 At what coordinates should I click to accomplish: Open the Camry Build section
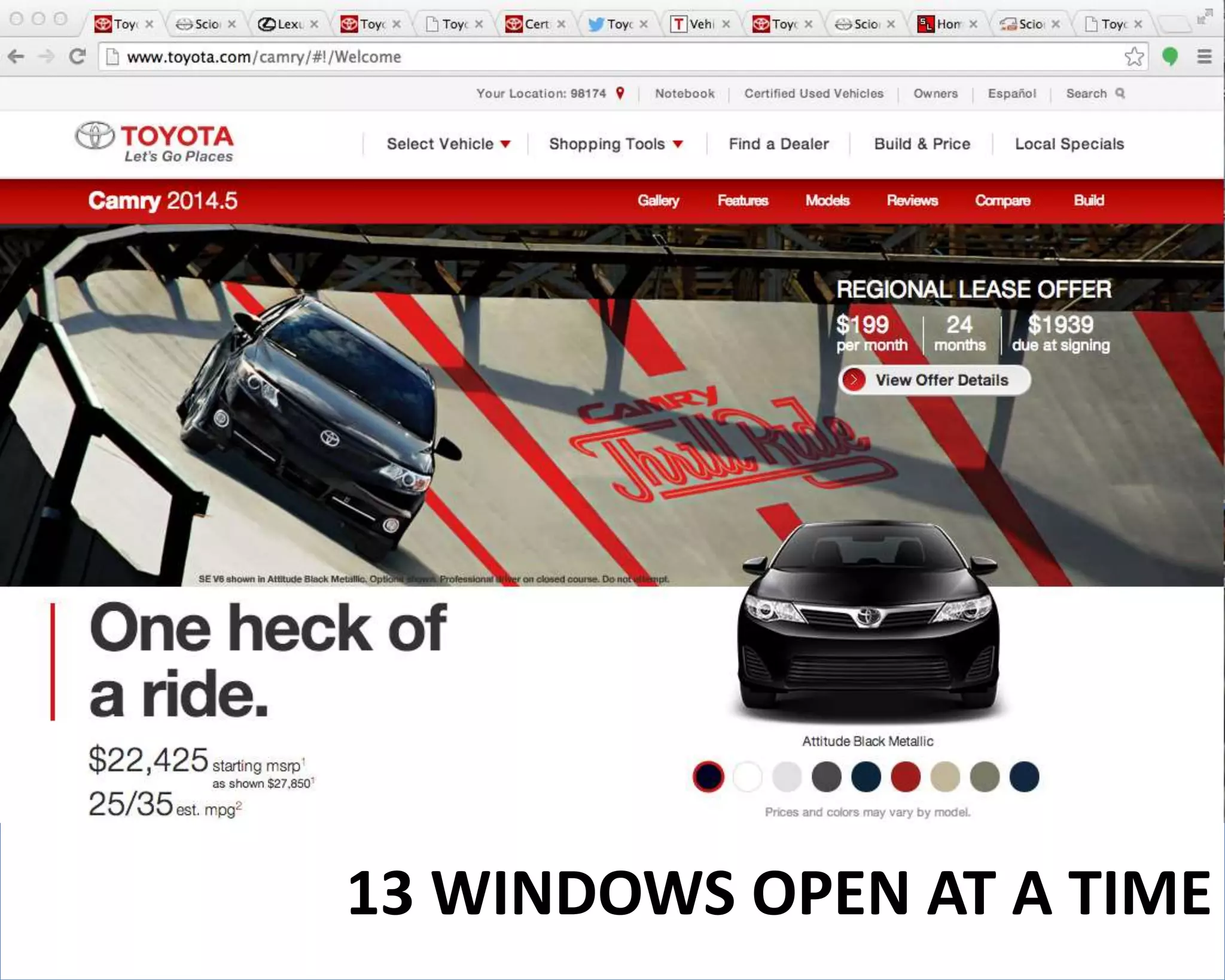point(1089,200)
